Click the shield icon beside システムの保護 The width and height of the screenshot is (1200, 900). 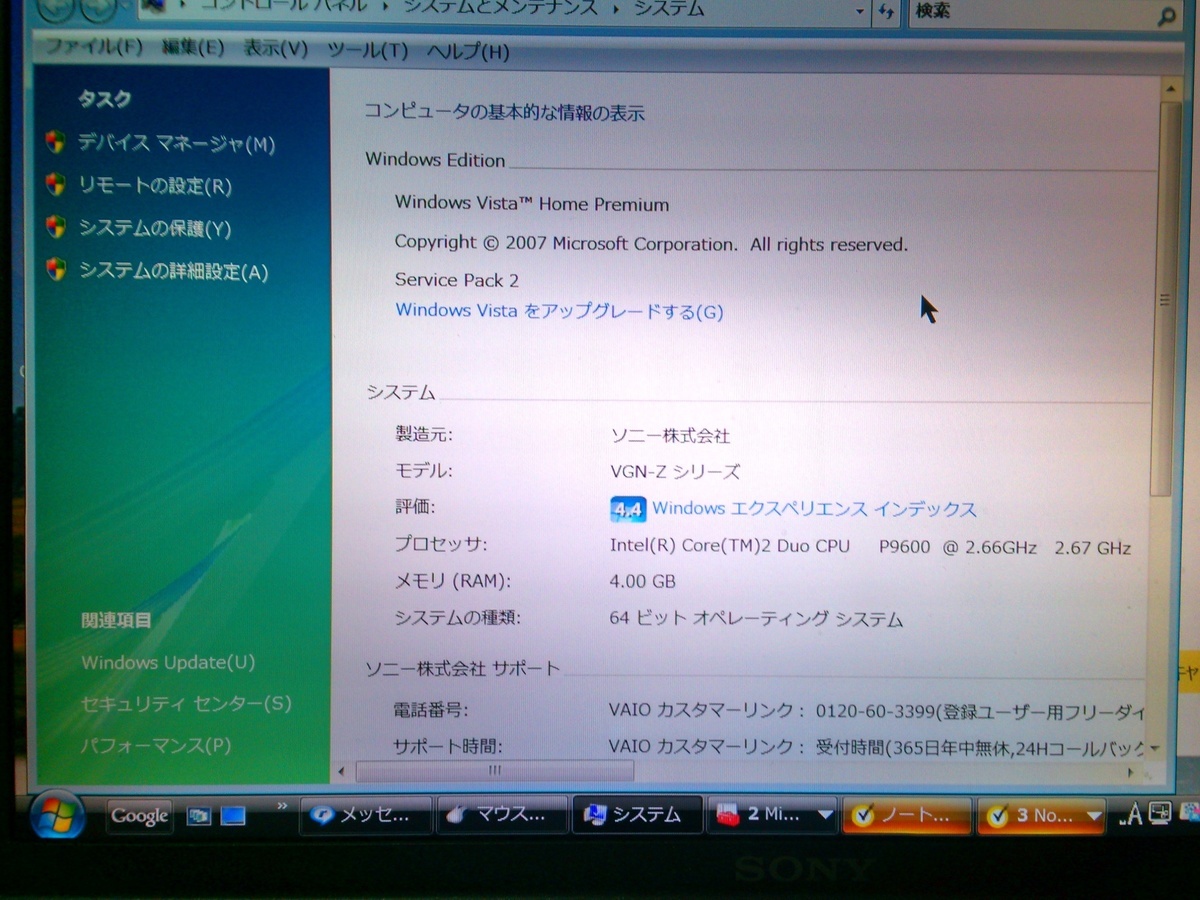[56, 226]
